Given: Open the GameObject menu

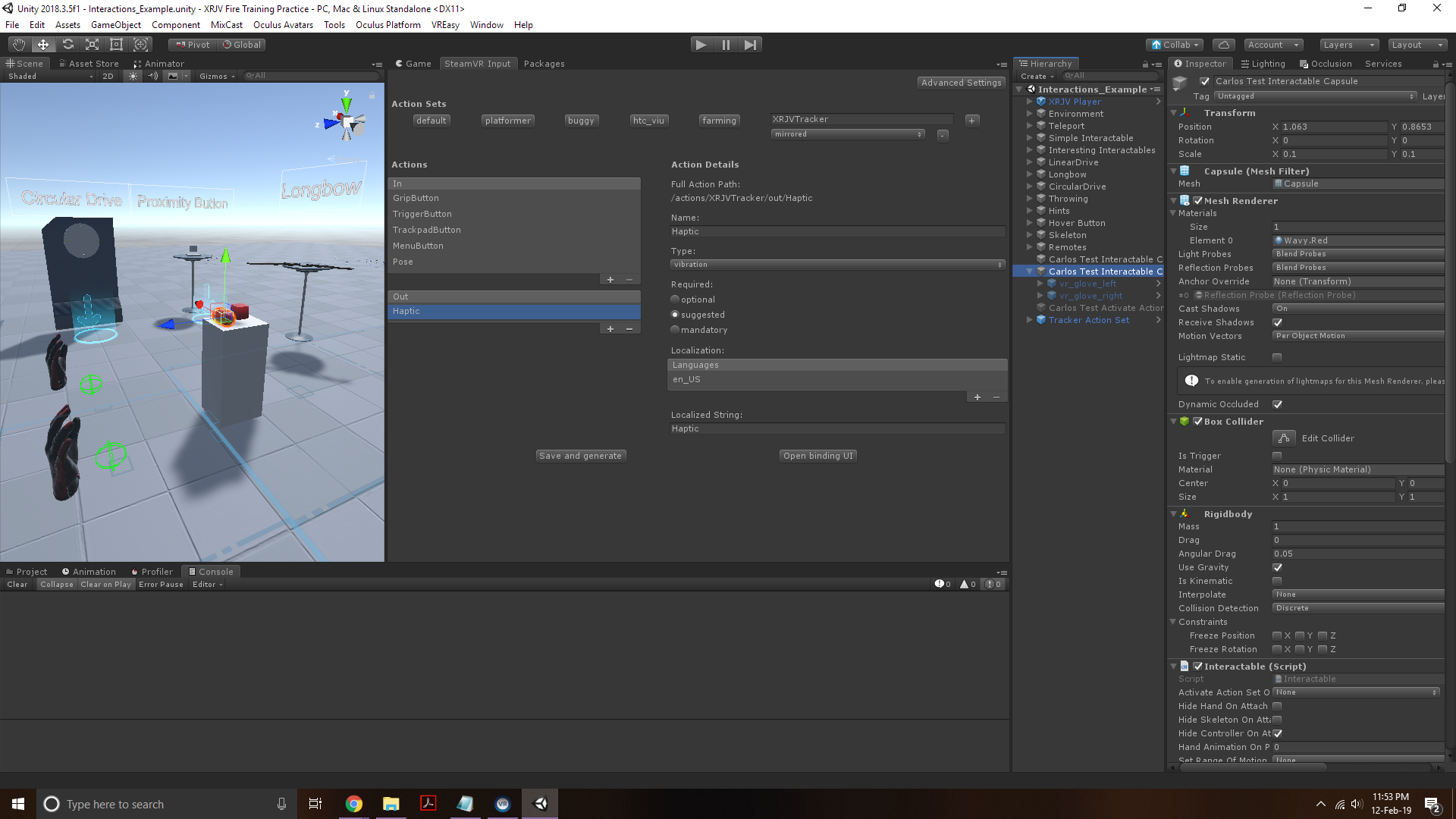Looking at the screenshot, I should [x=116, y=24].
